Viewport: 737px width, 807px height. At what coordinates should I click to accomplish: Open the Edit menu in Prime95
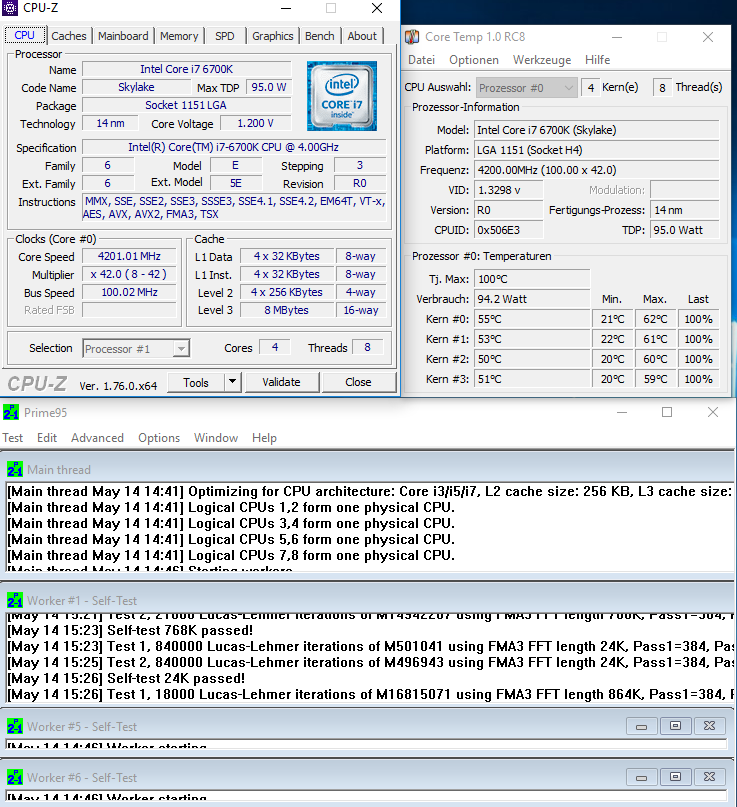point(47,437)
